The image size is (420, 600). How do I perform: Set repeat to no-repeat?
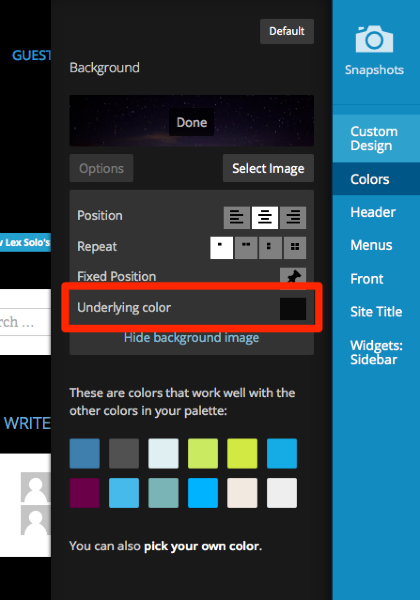pos(221,248)
